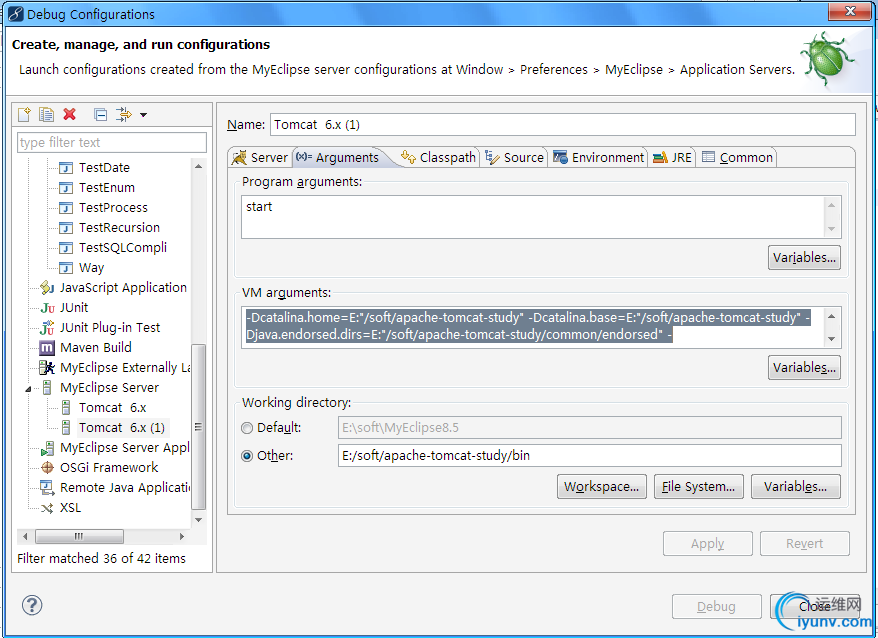
Task: Select the TestDate Java configuration
Action: click(104, 167)
